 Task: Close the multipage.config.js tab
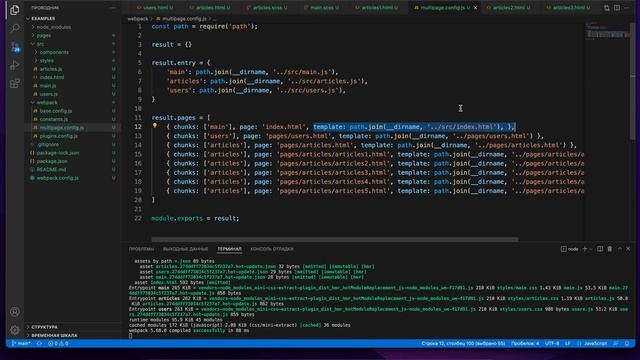coord(476,8)
